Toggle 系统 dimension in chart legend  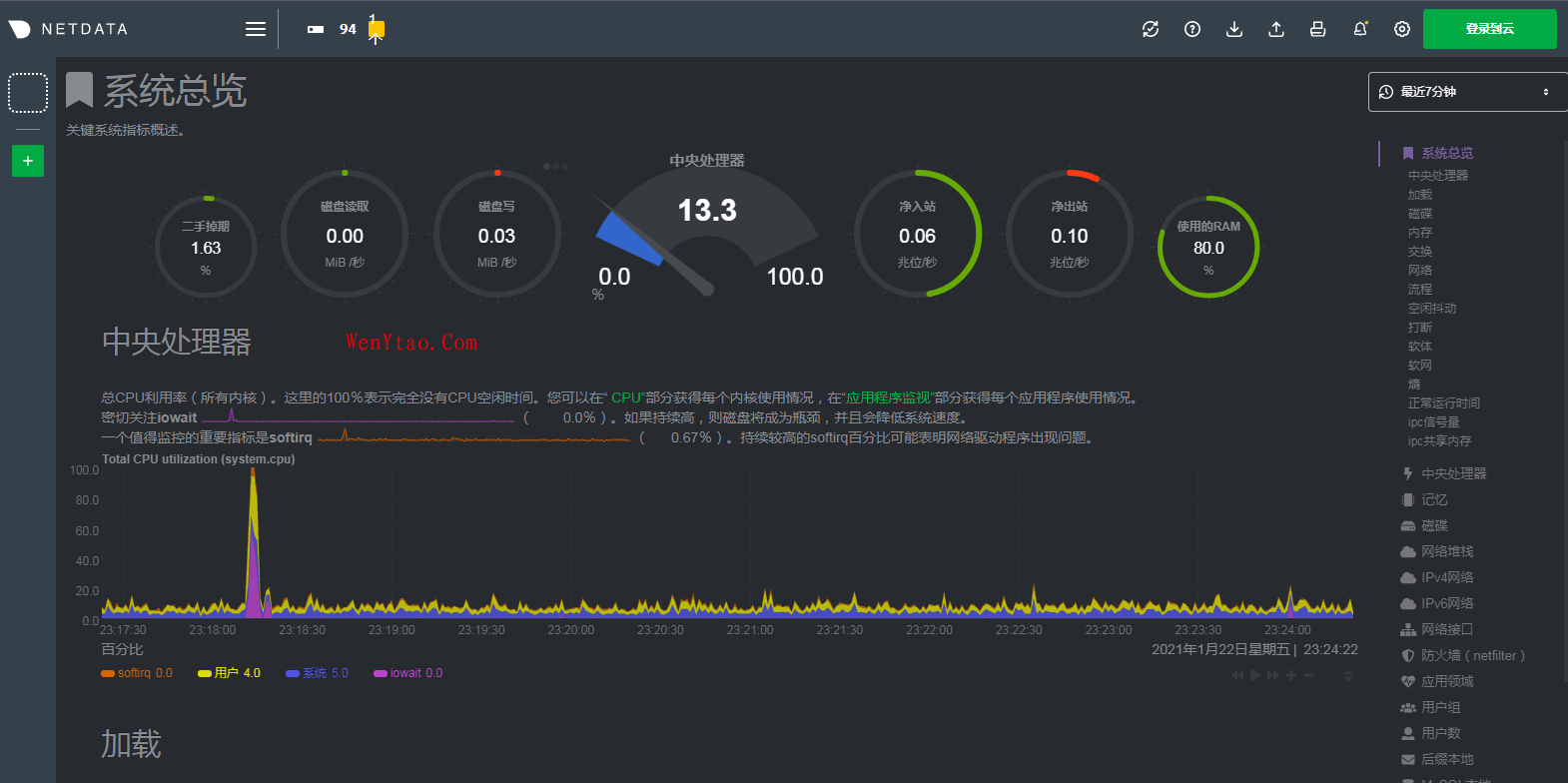coord(318,673)
